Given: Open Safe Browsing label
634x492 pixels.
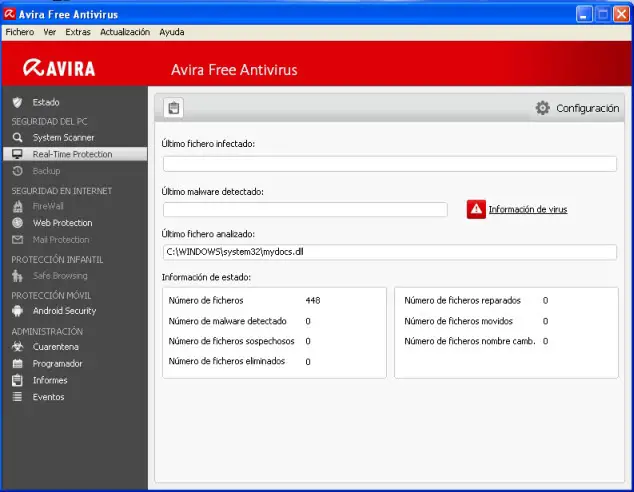Looking at the screenshot, I should tap(60, 276).
